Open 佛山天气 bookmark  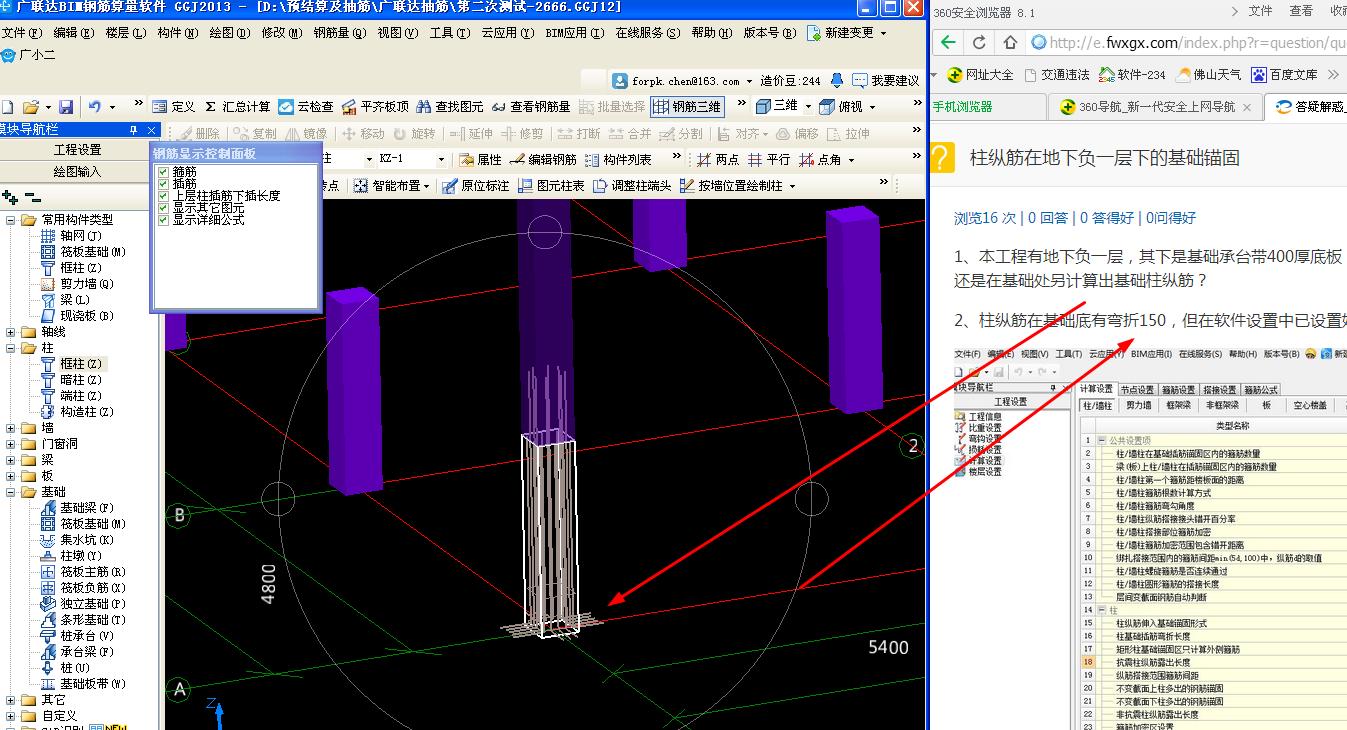(x=1210, y=74)
